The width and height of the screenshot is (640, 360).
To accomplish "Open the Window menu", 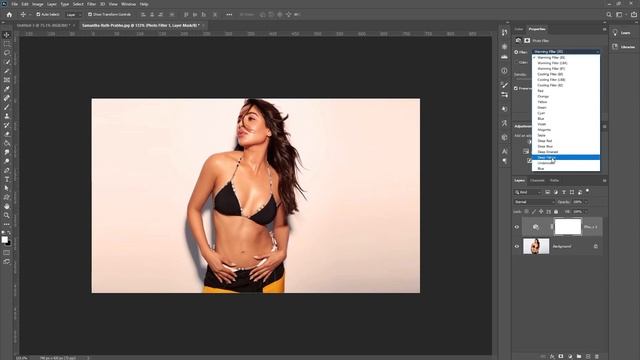I will point(128,4).
